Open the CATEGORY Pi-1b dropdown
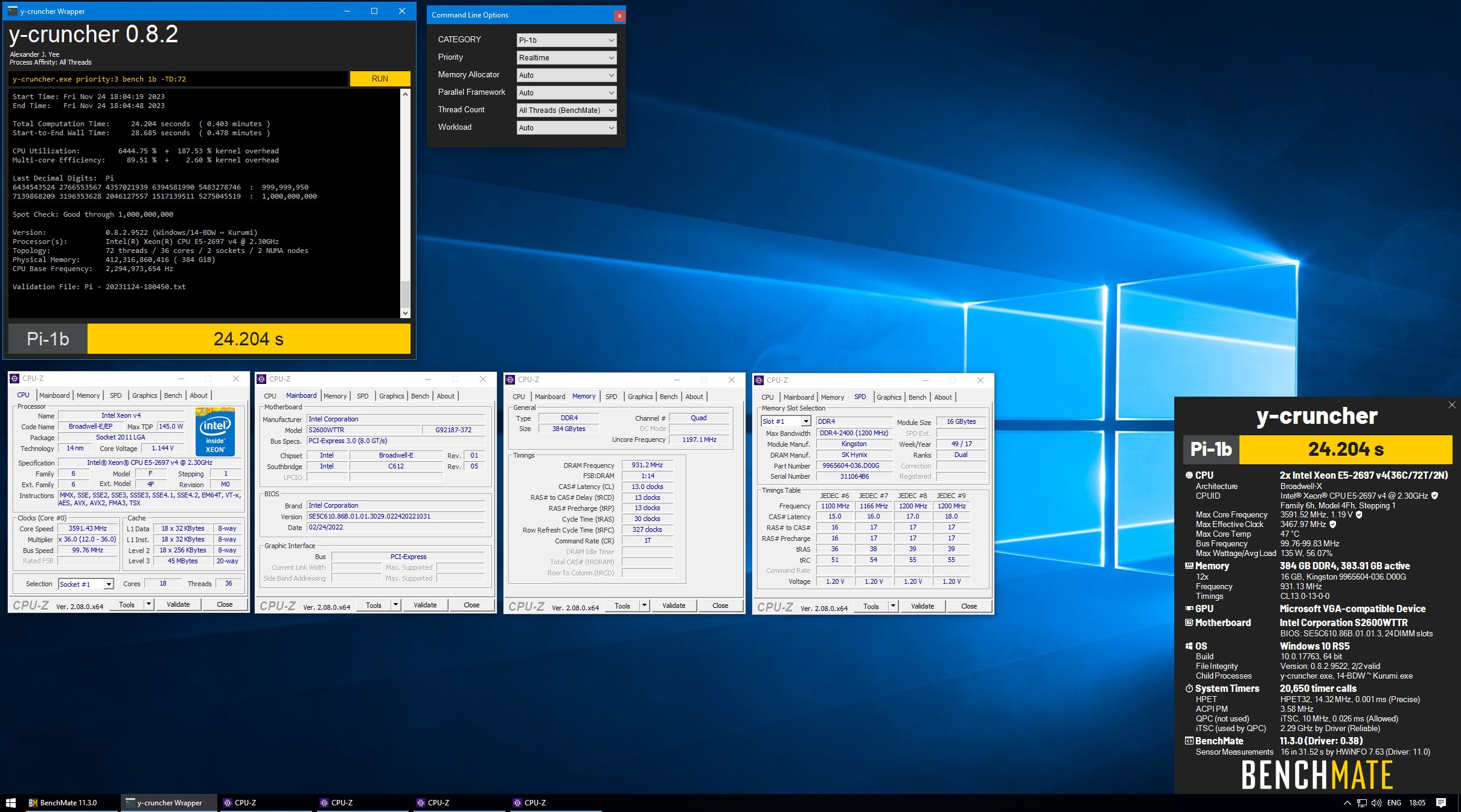The height and width of the screenshot is (812, 1461). (566, 40)
